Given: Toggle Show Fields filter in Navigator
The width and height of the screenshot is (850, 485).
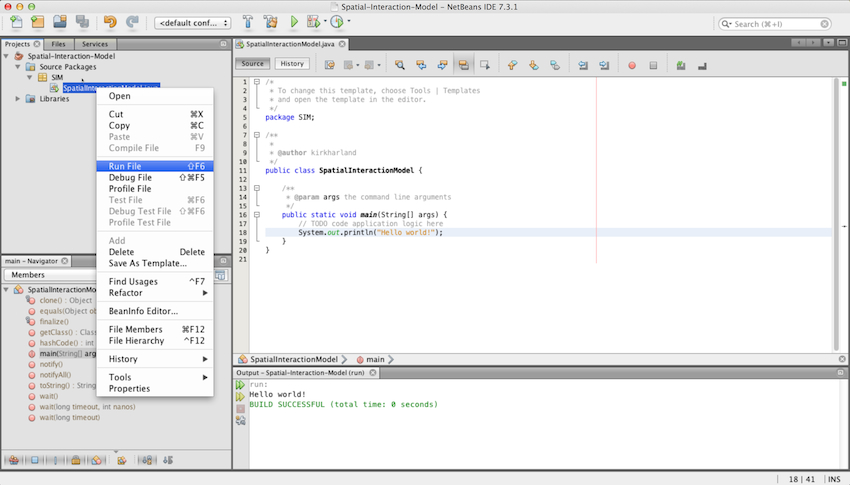Looking at the screenshot, I should pos(35,460).
